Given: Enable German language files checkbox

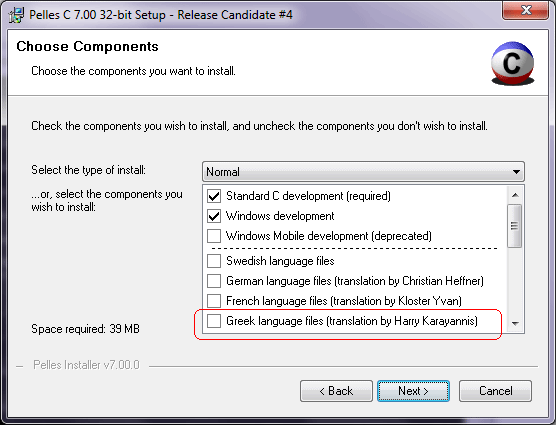Looking at the screenshot, I should coord(214,281).
